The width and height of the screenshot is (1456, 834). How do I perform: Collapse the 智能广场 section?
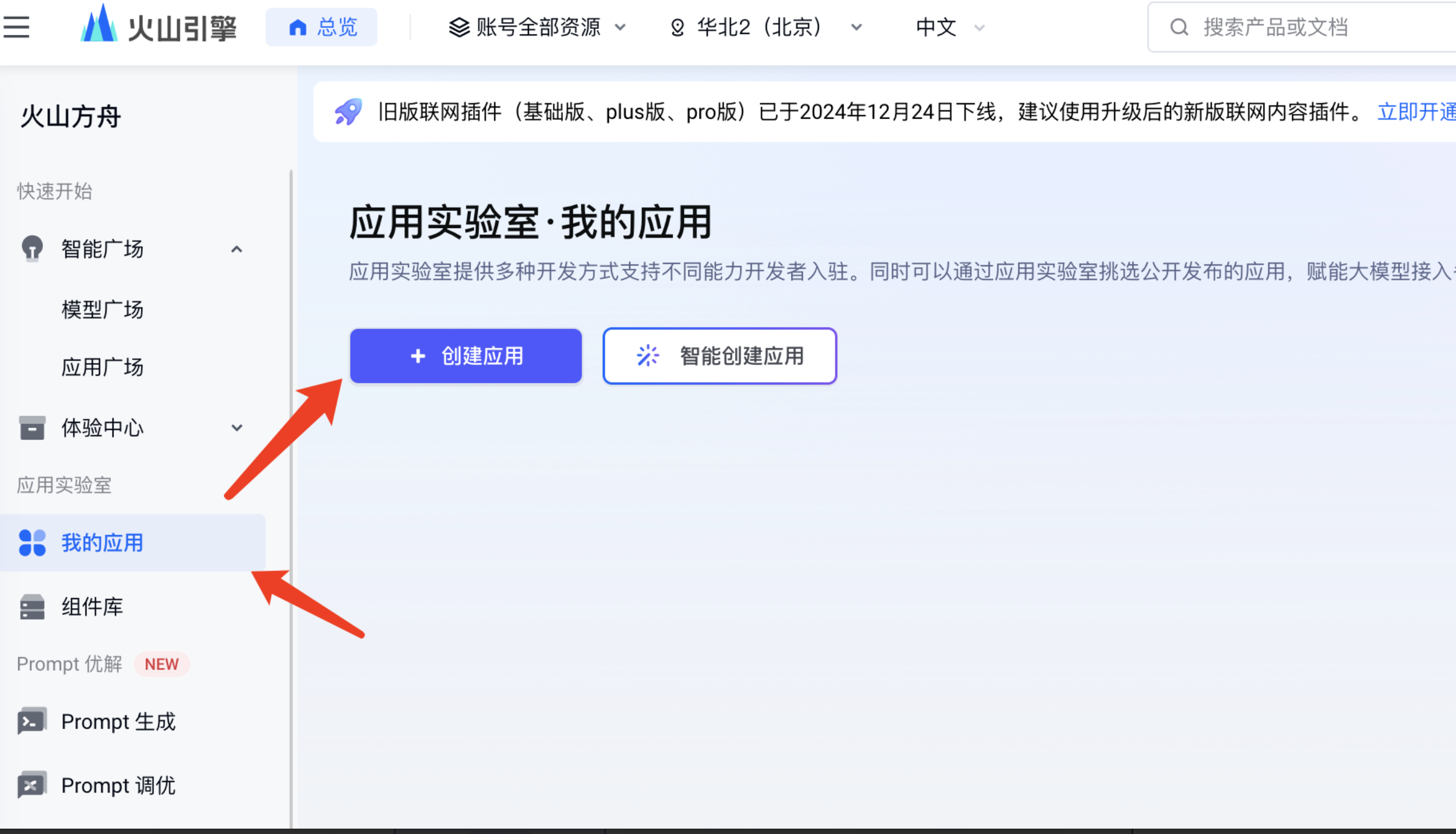[x=237, y=249]
